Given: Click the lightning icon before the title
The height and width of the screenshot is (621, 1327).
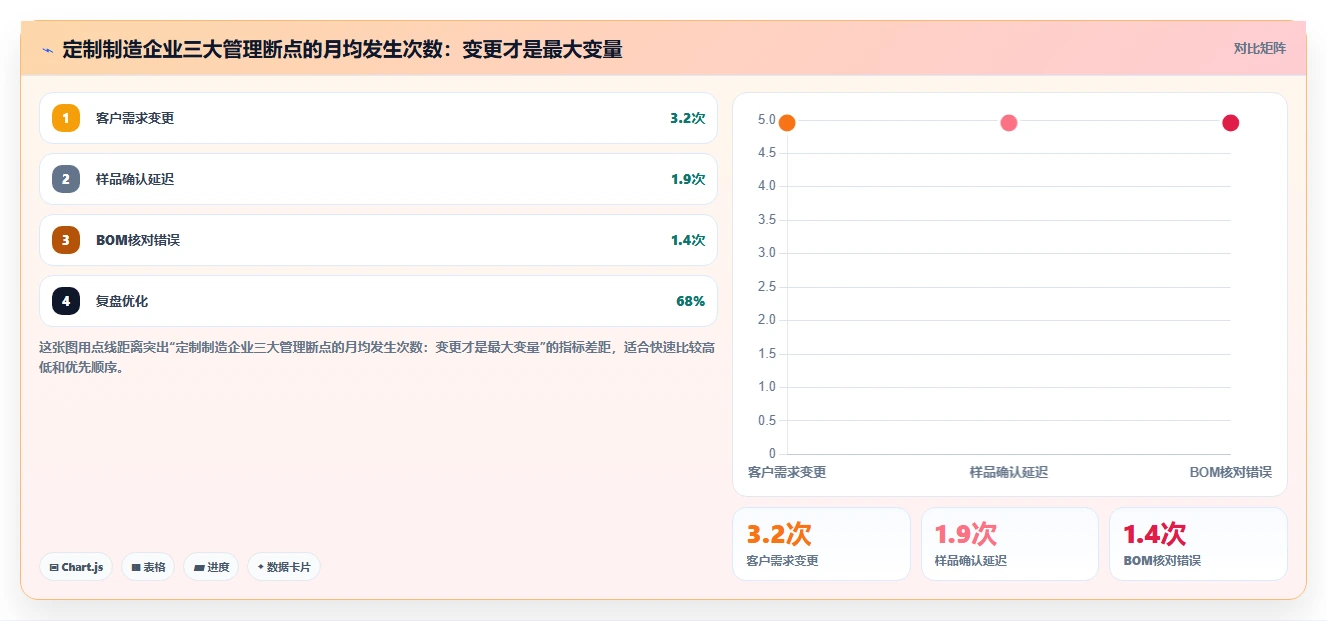Looking at the screenshot, I should [47, 49].
